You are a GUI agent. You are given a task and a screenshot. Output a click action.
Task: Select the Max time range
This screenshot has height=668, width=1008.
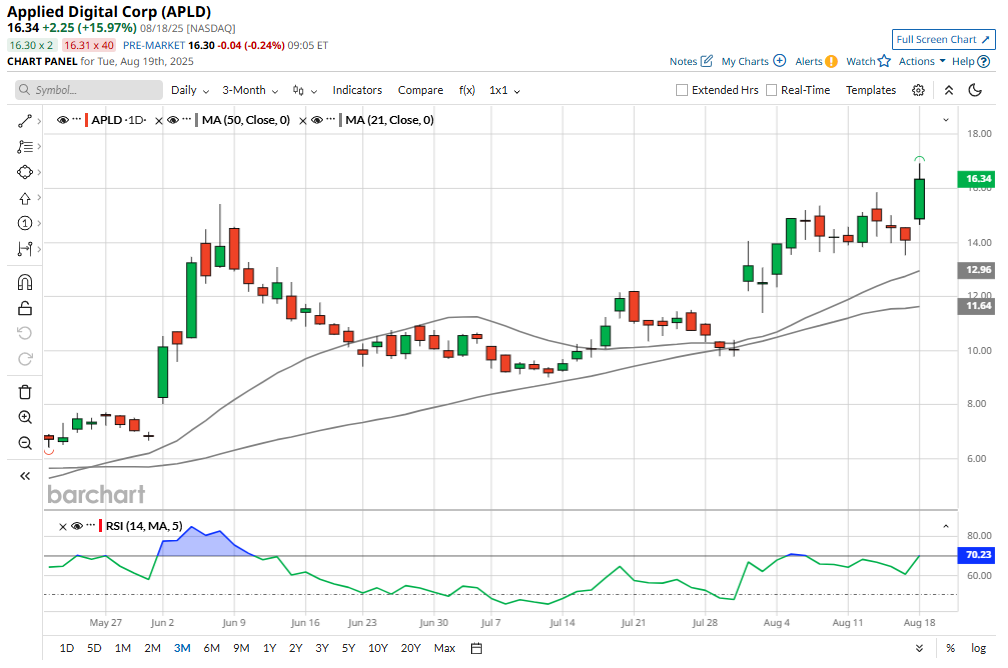pyautogui.click(x=444, y=648)
